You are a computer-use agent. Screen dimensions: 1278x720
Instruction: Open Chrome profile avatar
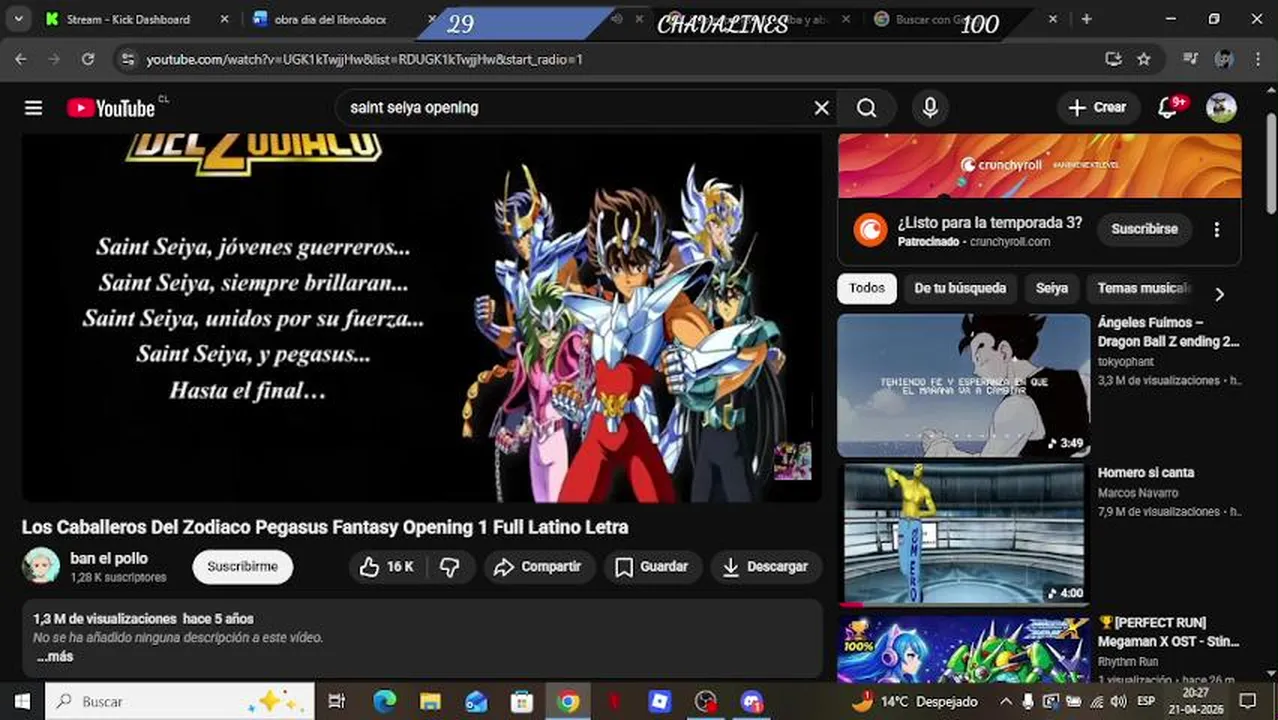[x=1223, y=59]
